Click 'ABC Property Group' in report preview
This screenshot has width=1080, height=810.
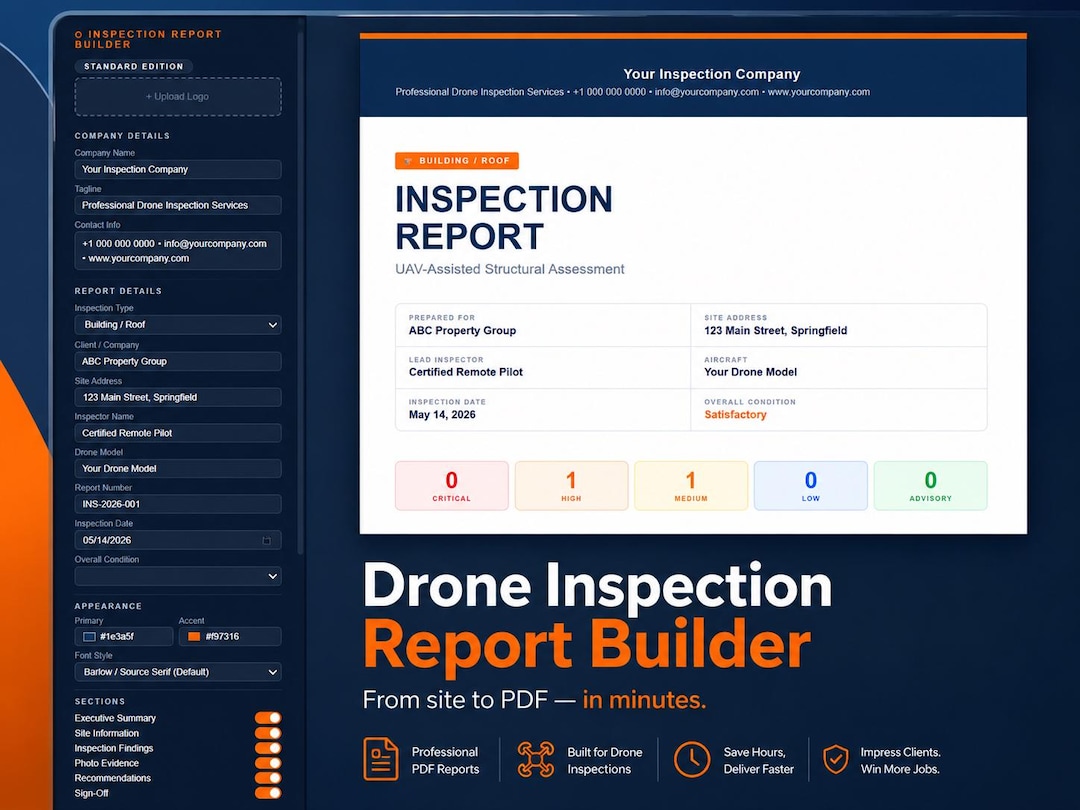(x=462, y=331)
